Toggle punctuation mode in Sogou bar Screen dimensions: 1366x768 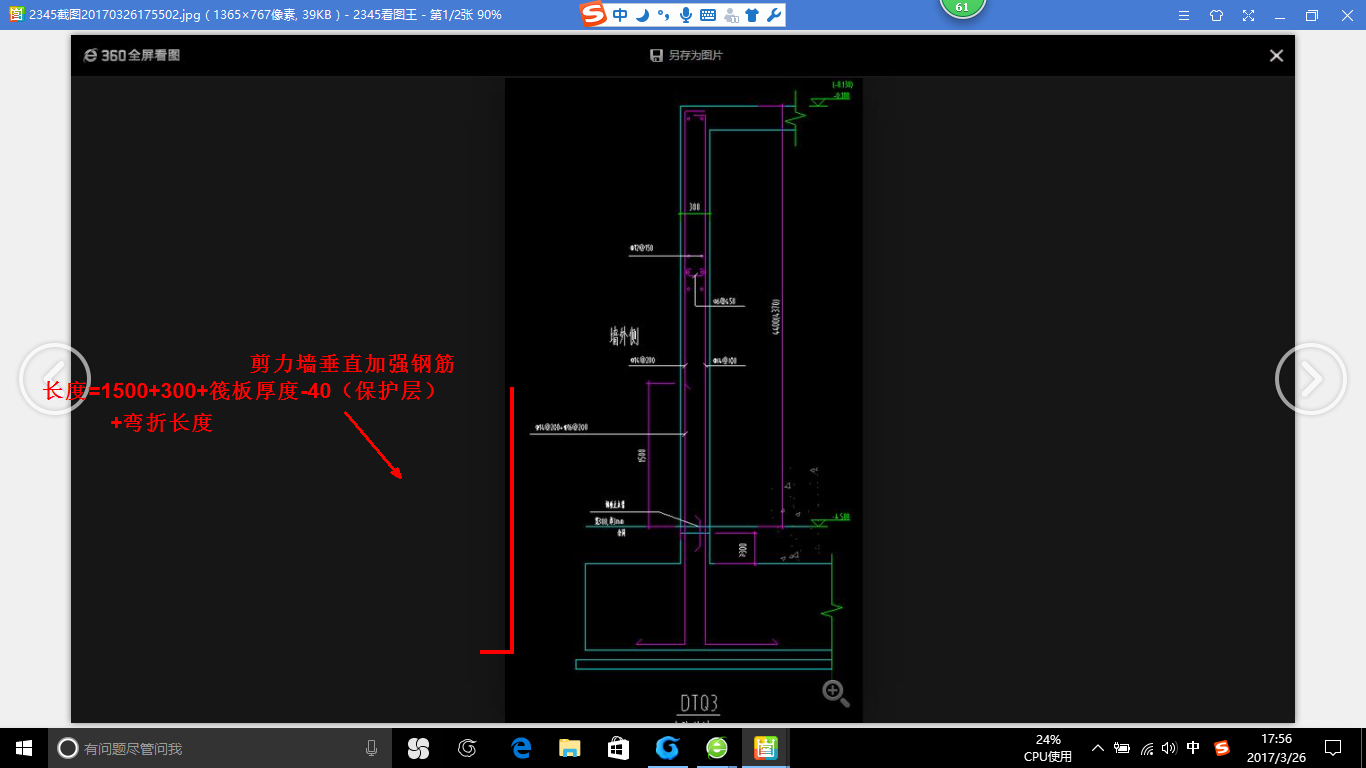tap(662, 15)
